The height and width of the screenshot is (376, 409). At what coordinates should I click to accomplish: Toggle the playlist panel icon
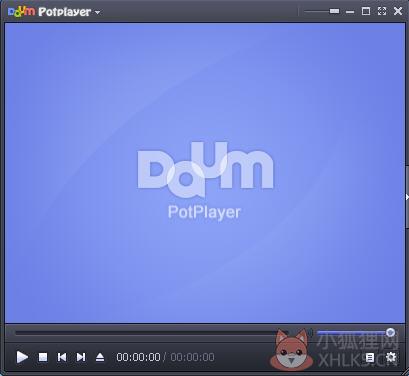click(x=370, y=358)
